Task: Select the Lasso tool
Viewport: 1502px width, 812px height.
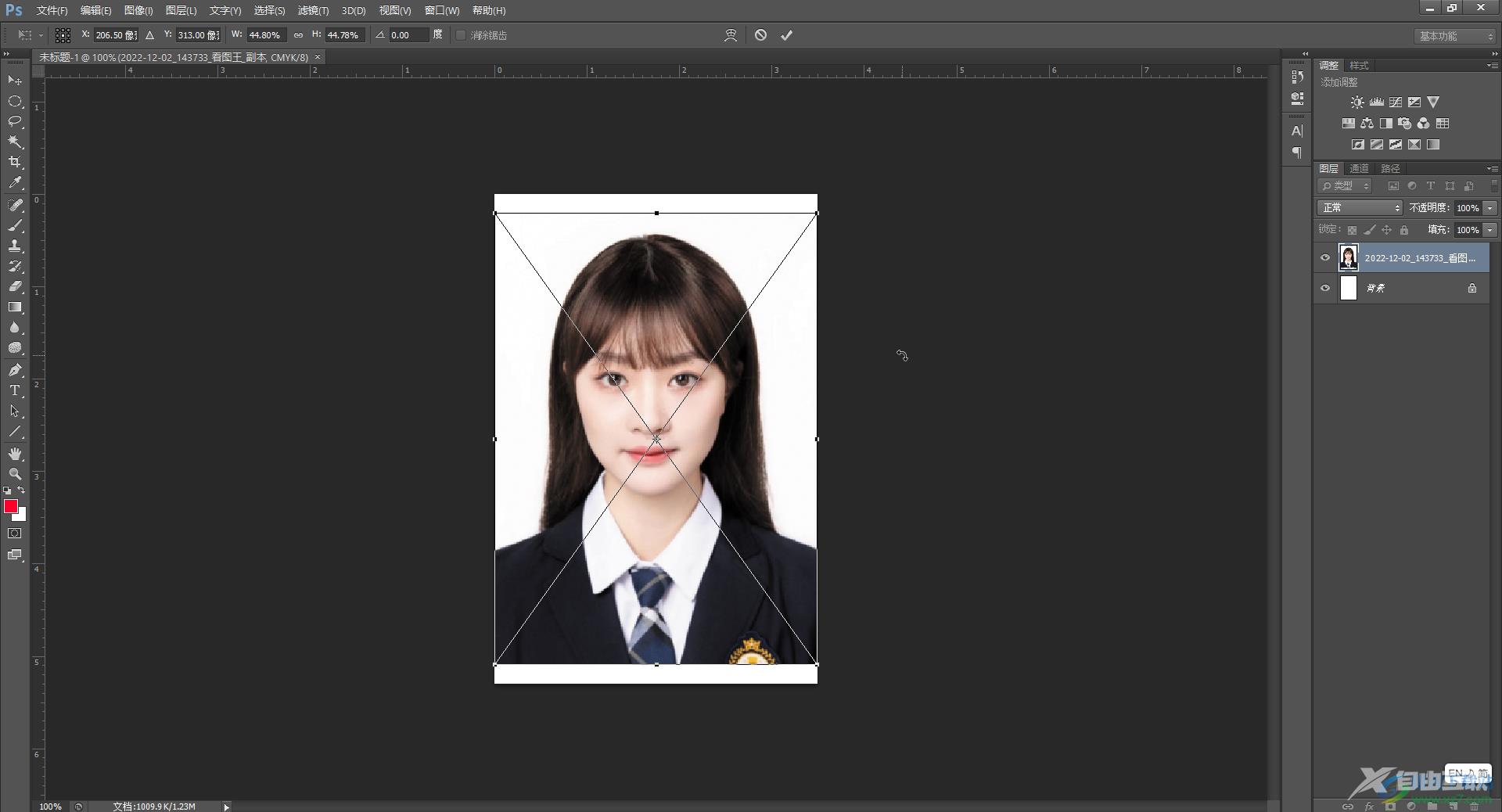Action: (15, 121)
